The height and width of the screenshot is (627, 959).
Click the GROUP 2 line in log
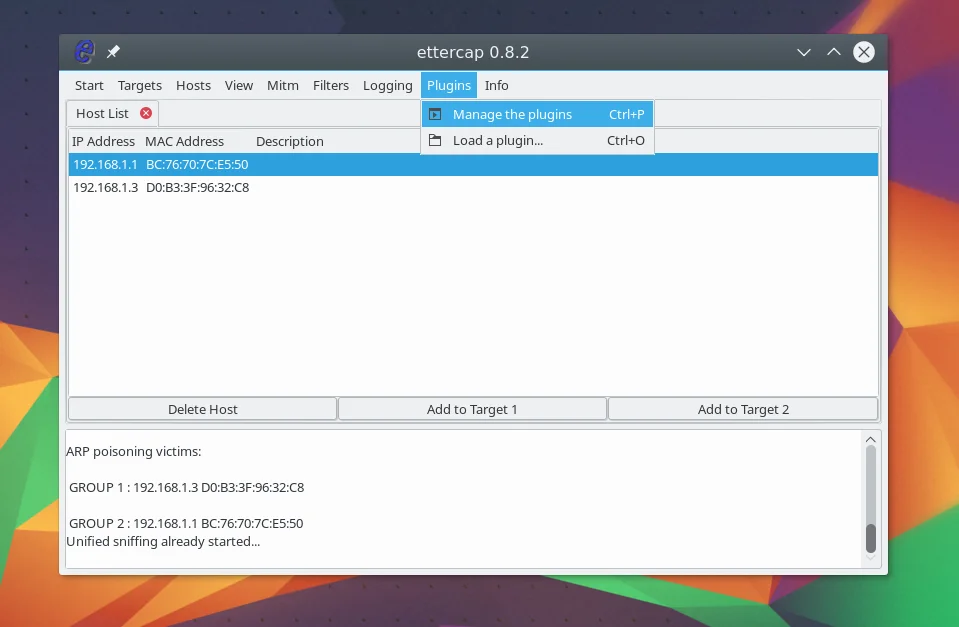click(186, 524)
